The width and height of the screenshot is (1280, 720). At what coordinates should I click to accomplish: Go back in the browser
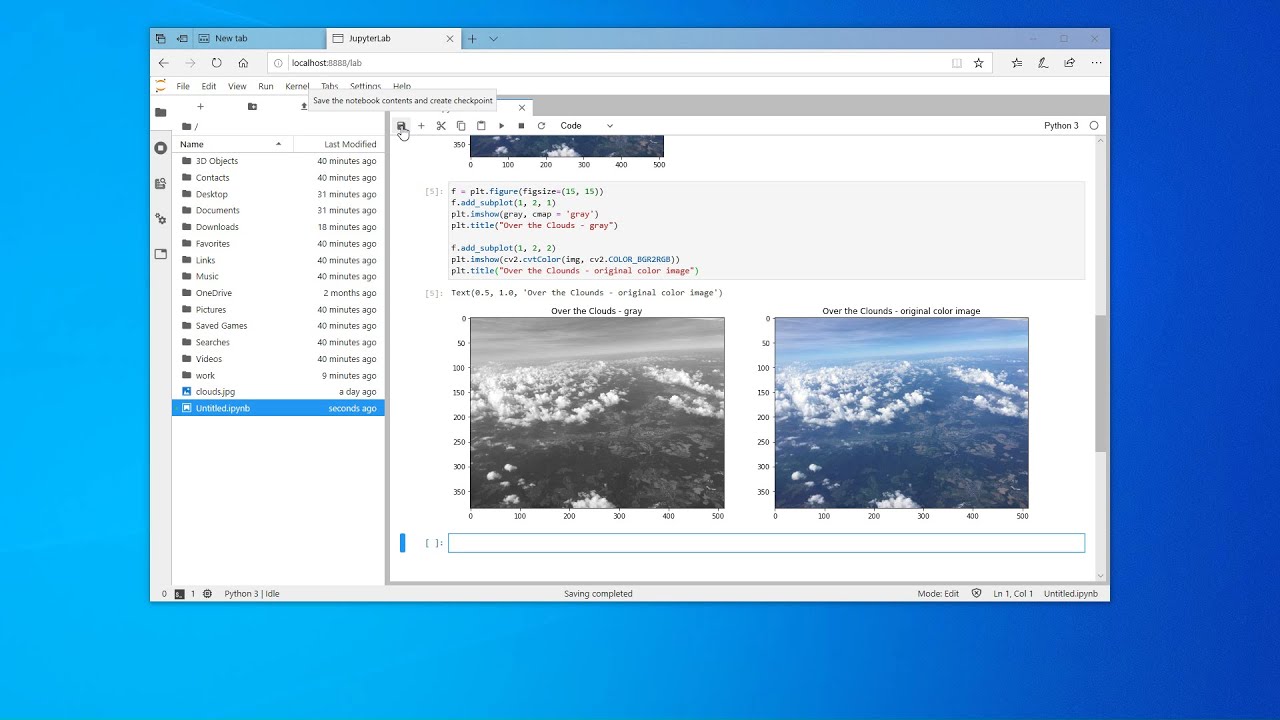click(x=164, y=63)
